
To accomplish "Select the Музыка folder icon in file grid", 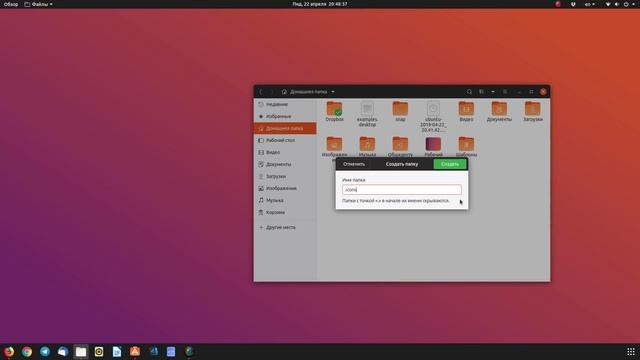I will tap(367, 144).
